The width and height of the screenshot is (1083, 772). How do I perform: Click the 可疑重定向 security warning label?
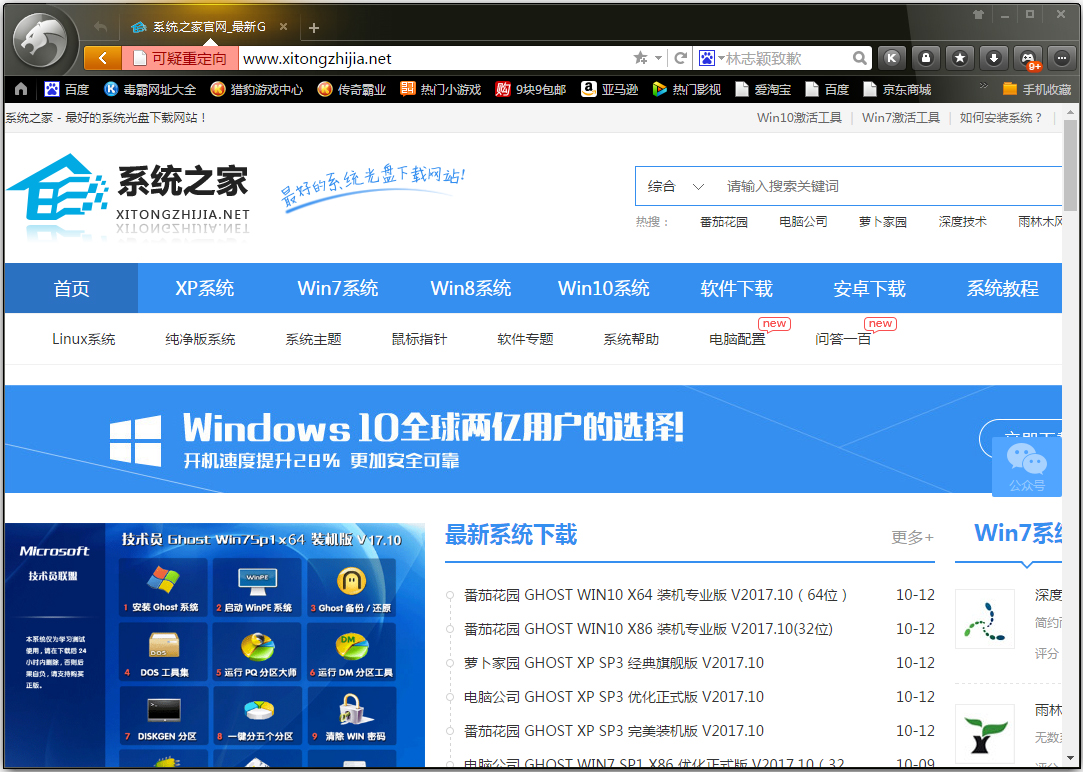tap(180, 59)
